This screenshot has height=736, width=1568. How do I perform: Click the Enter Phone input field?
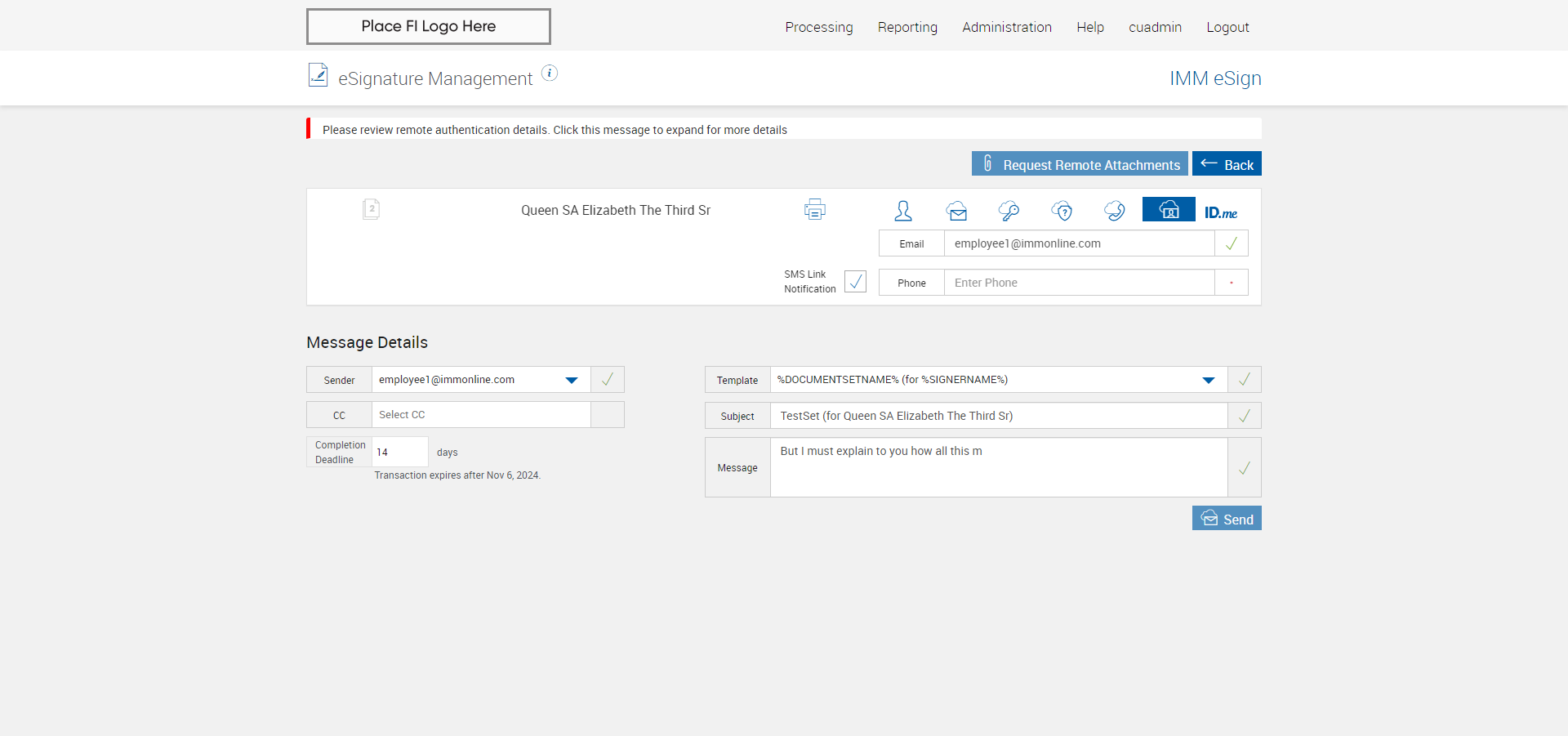[1078, 283]
